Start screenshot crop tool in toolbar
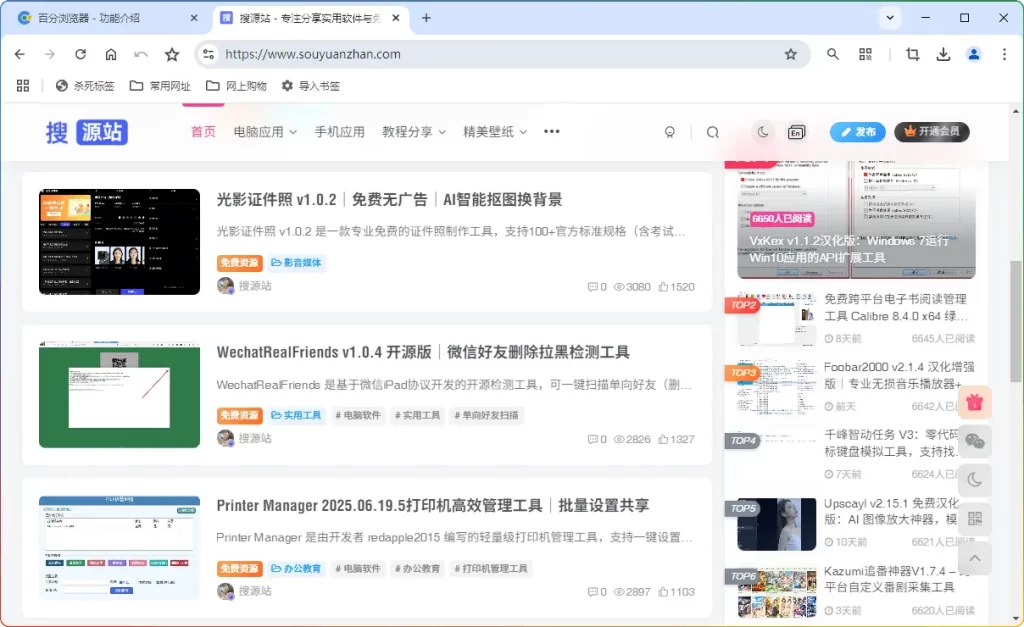 [x=913, y=54]
